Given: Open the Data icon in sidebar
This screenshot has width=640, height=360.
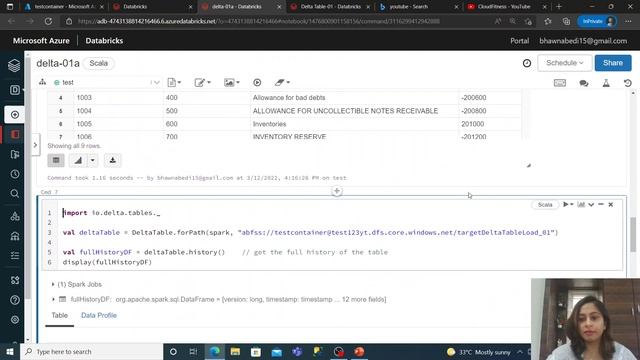Looking at the screenshot, I should 15,216.
